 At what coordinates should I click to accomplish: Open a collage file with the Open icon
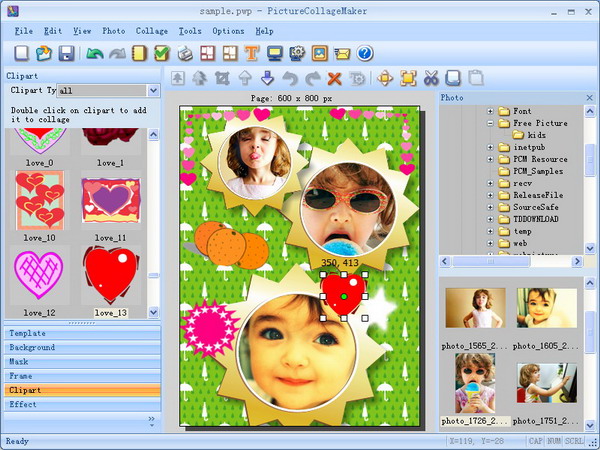pyautogui.click(x=44, y=53)
